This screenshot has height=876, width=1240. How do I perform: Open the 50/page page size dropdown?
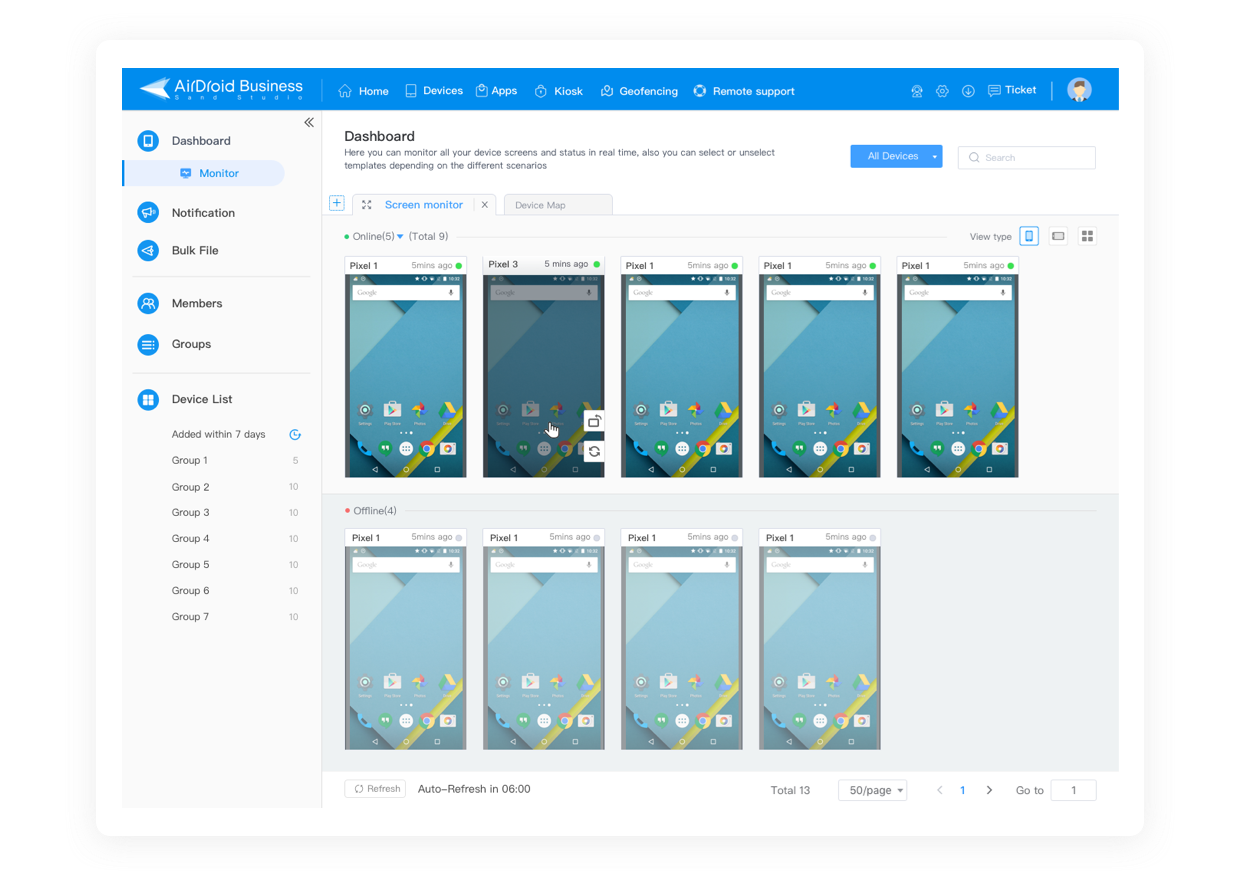tap(871, 790)
